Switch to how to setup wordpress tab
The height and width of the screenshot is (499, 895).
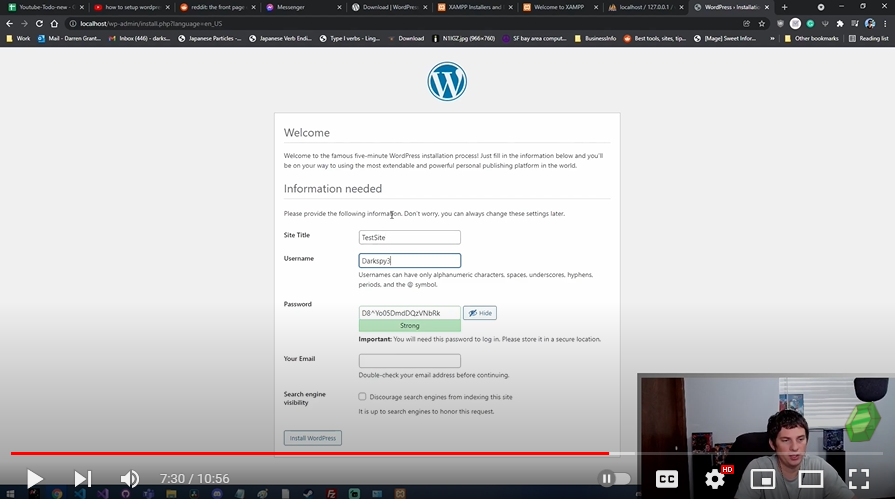(x=131, y=7)
